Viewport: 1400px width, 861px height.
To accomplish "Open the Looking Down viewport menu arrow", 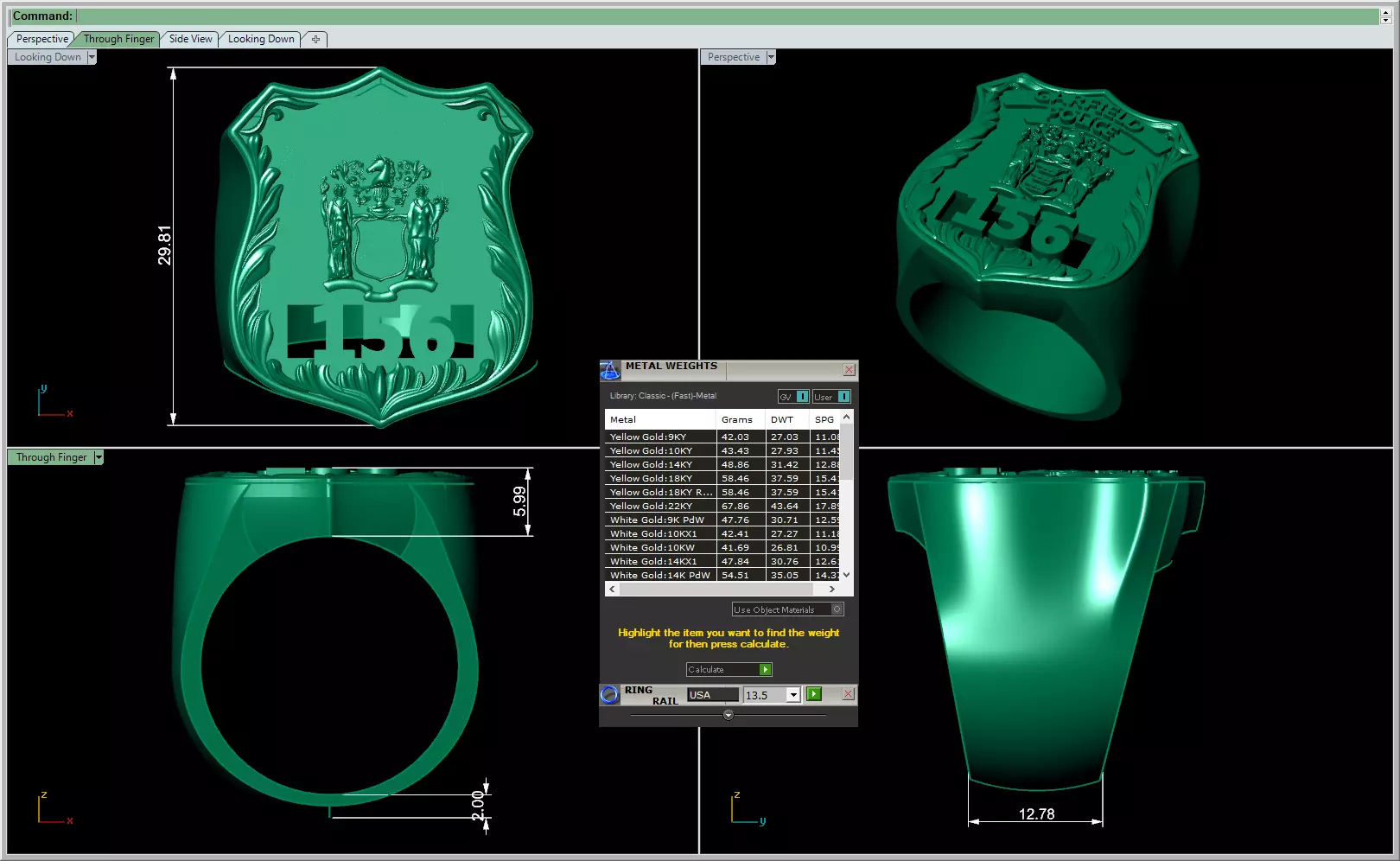I will 92,57.
